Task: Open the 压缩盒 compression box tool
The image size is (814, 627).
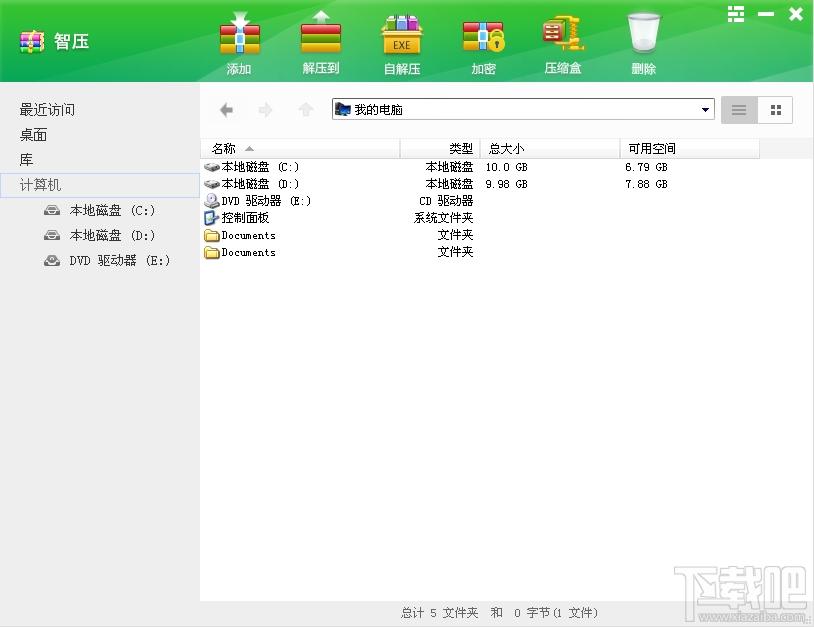Action: 563,34
